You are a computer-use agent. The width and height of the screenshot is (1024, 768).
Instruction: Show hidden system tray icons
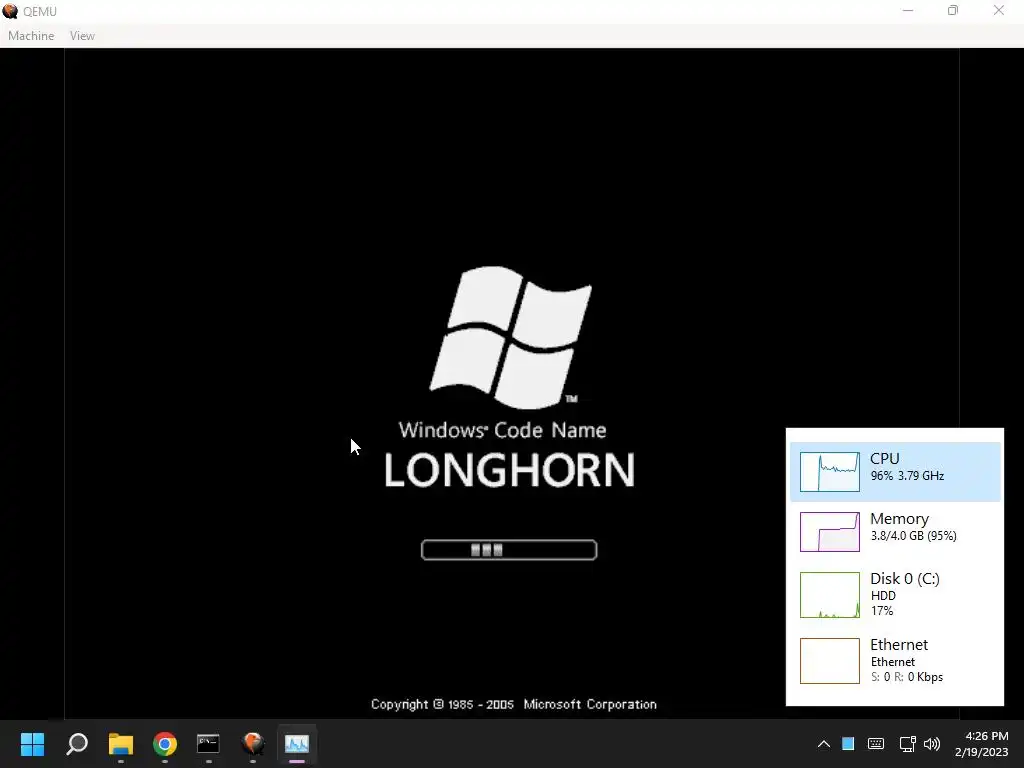point(824,744)
